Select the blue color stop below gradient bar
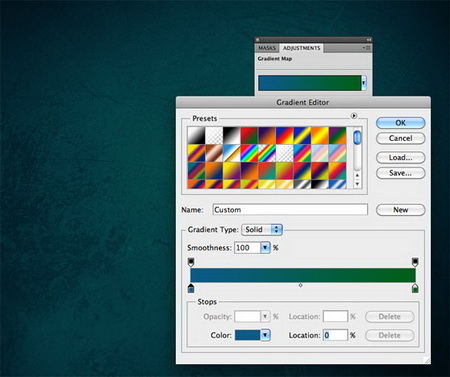 coord(191,288)
